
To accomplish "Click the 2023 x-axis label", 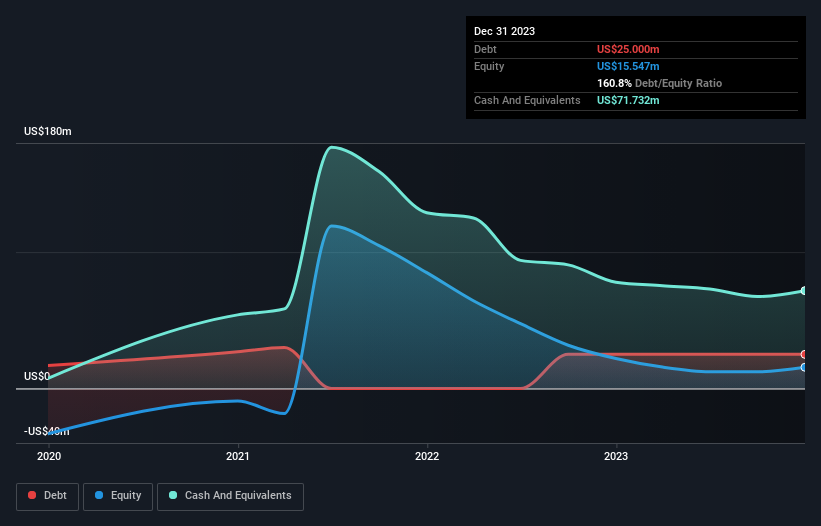I will [x=616, y=456].
